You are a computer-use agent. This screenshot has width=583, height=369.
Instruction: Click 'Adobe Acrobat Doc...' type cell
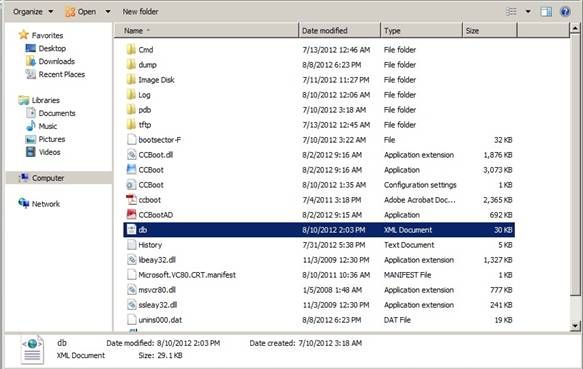click(x=419, y=200)
